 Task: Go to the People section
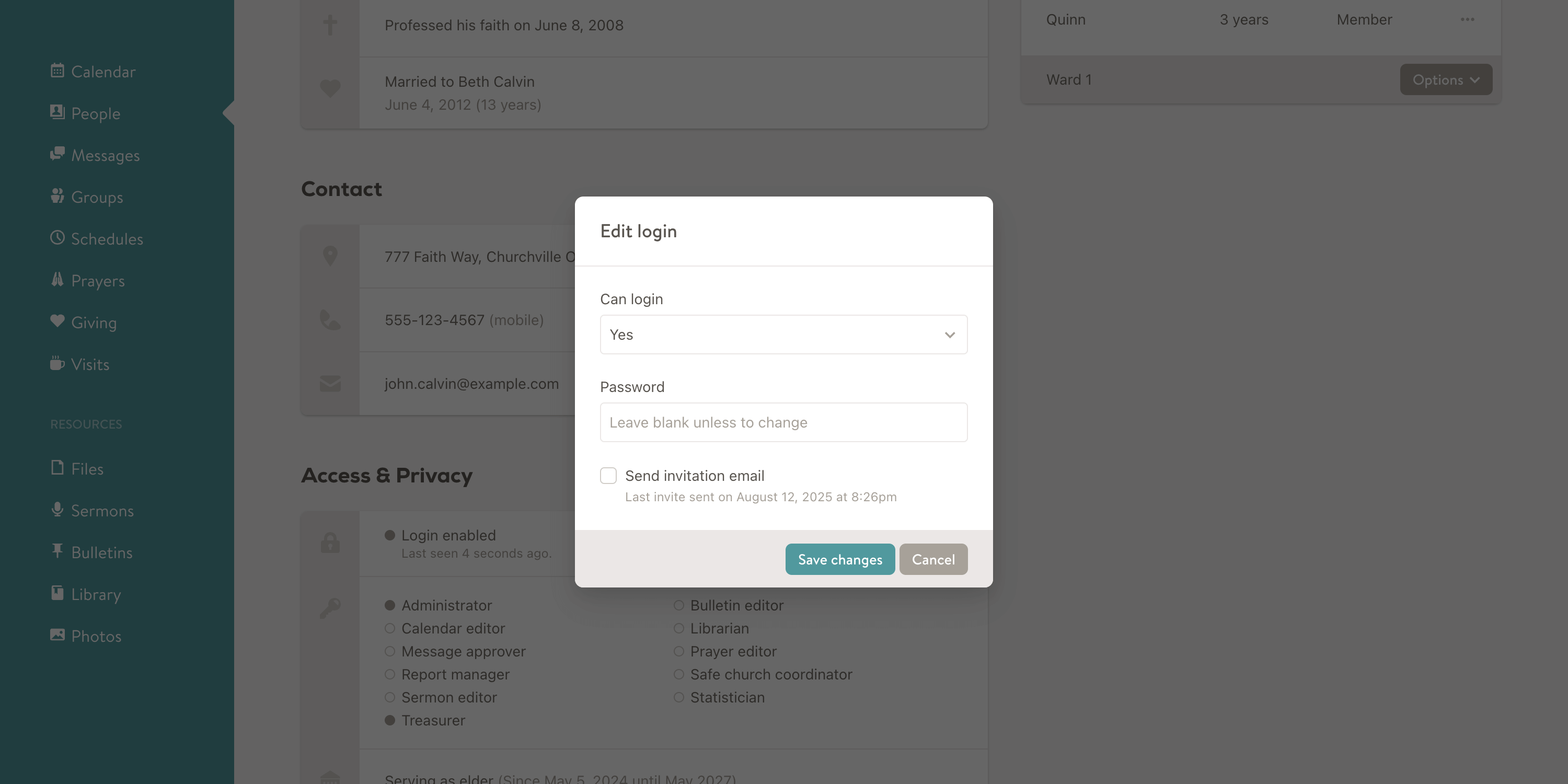click(96, 113)
